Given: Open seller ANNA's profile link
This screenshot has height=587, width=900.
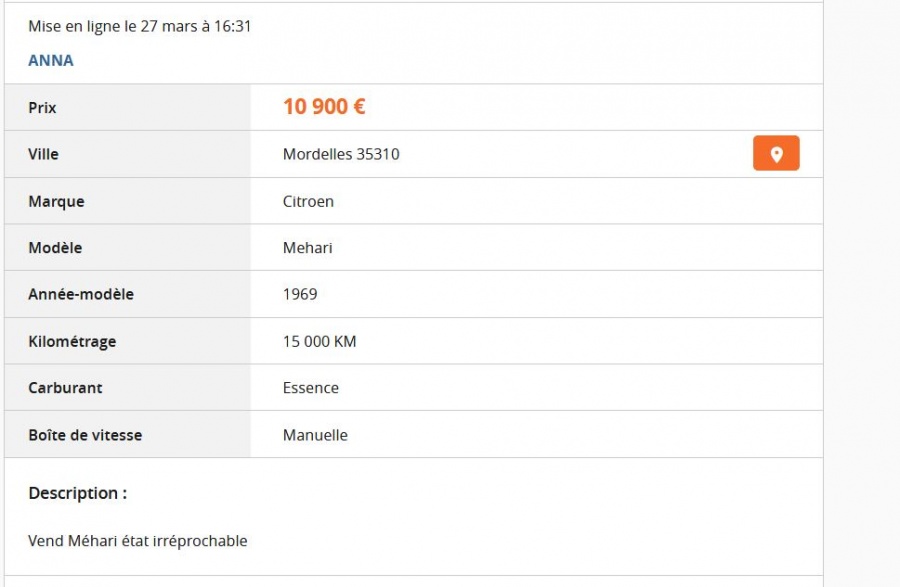Looking at the screenshot, I should tap(51, 60).
